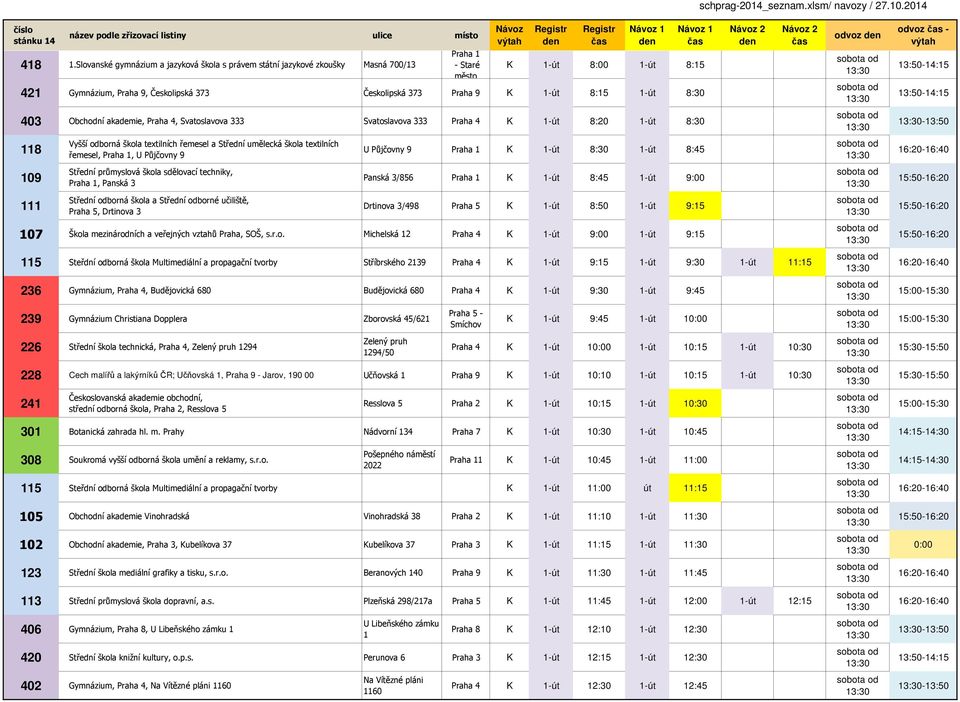Click the 8:00 Registr čas cell
Screen dimensions: 960x702
click(599, 64)
